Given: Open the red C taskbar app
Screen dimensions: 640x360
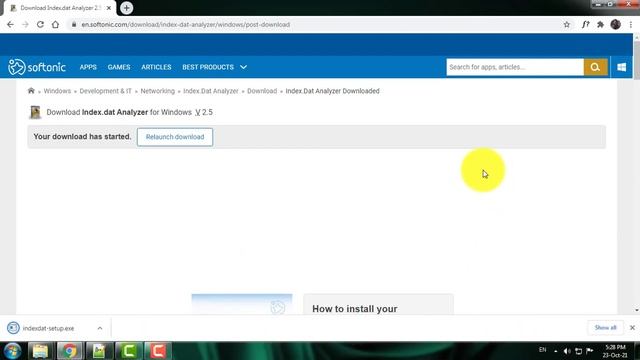Looking at the screenshot, I should pos(158,351).
